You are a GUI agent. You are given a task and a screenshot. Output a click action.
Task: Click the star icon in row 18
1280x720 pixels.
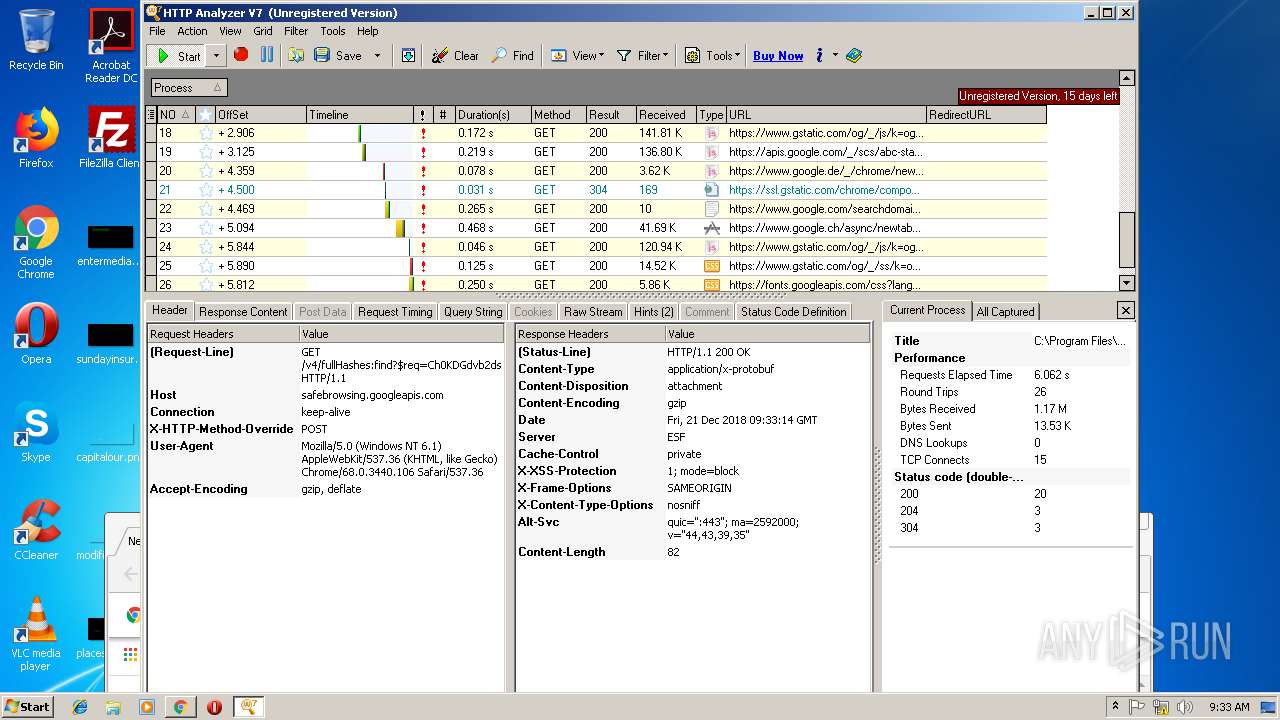tap(206, 133)
